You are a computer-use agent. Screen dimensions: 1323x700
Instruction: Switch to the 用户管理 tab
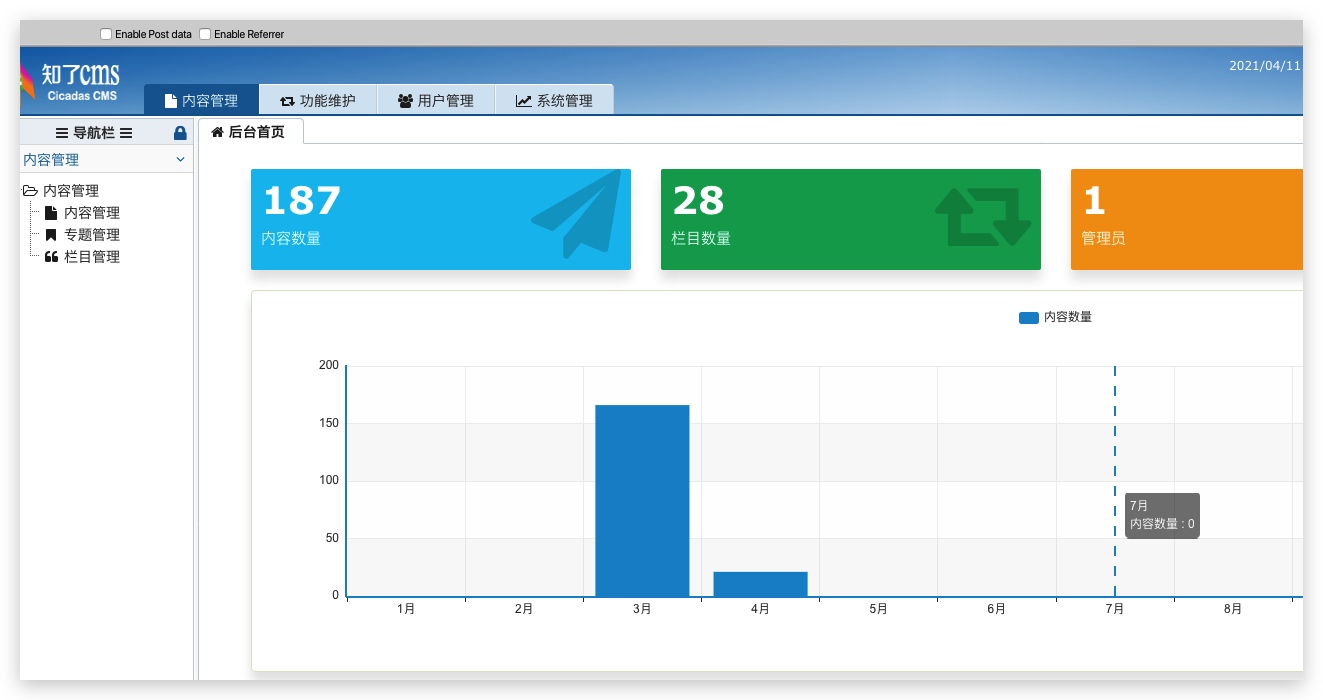point(436,100)
